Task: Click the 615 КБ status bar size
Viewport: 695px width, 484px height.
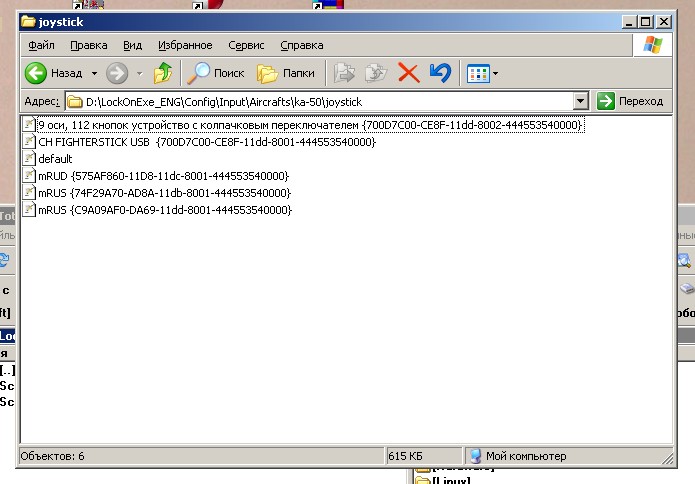Action: coord(405,456)
